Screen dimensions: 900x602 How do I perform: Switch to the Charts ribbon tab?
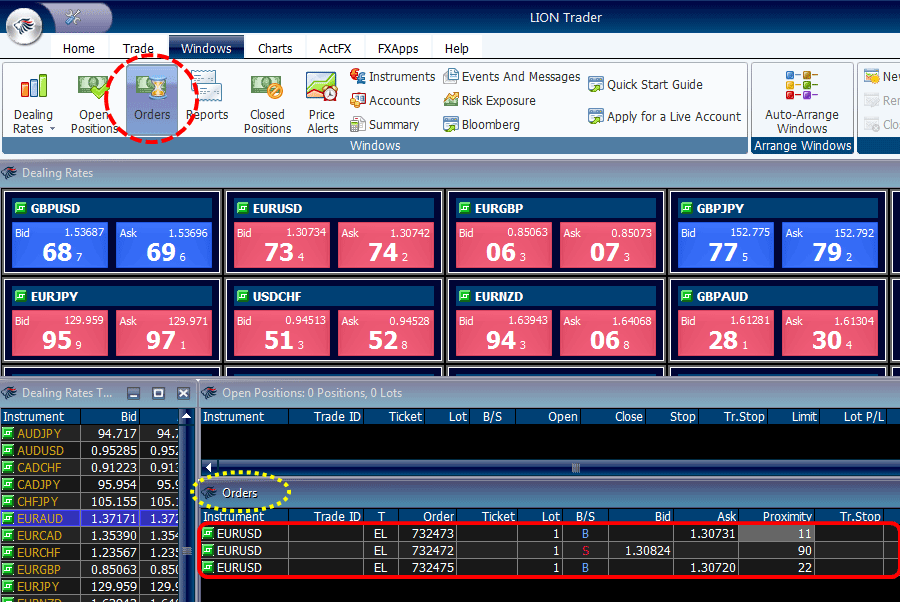[x=275, y=49]
